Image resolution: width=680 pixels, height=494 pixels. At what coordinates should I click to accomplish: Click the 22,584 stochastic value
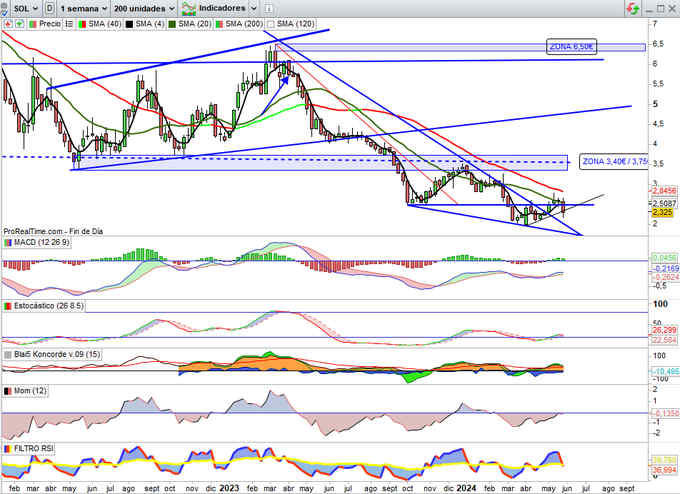pyautogui.click(x=664, y=340)
